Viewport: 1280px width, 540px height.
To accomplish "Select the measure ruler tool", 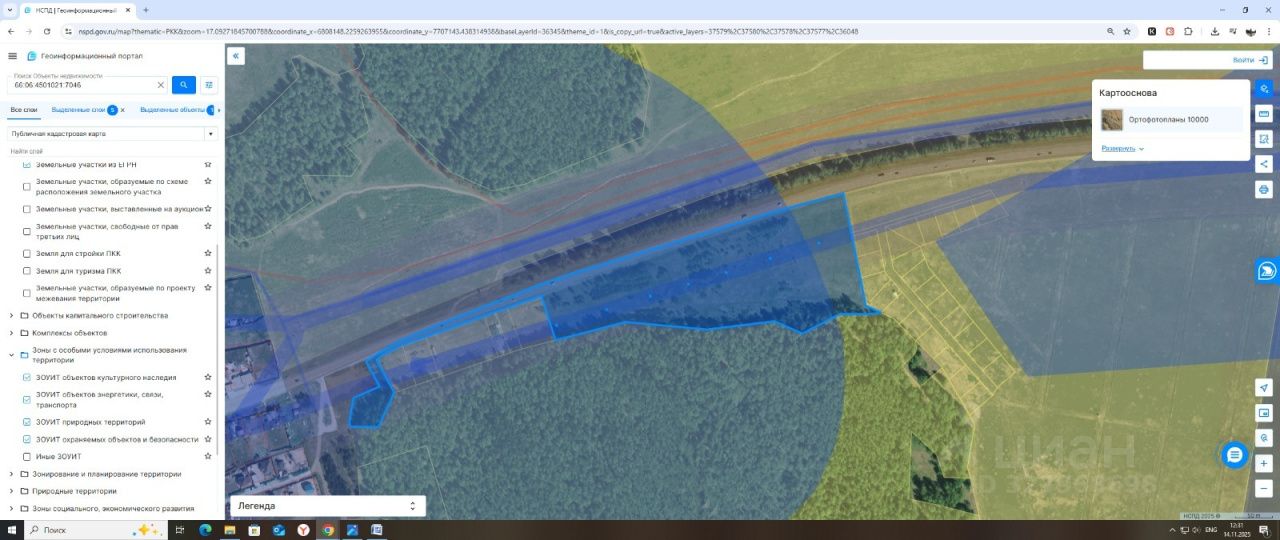I will coord(1264,113).
